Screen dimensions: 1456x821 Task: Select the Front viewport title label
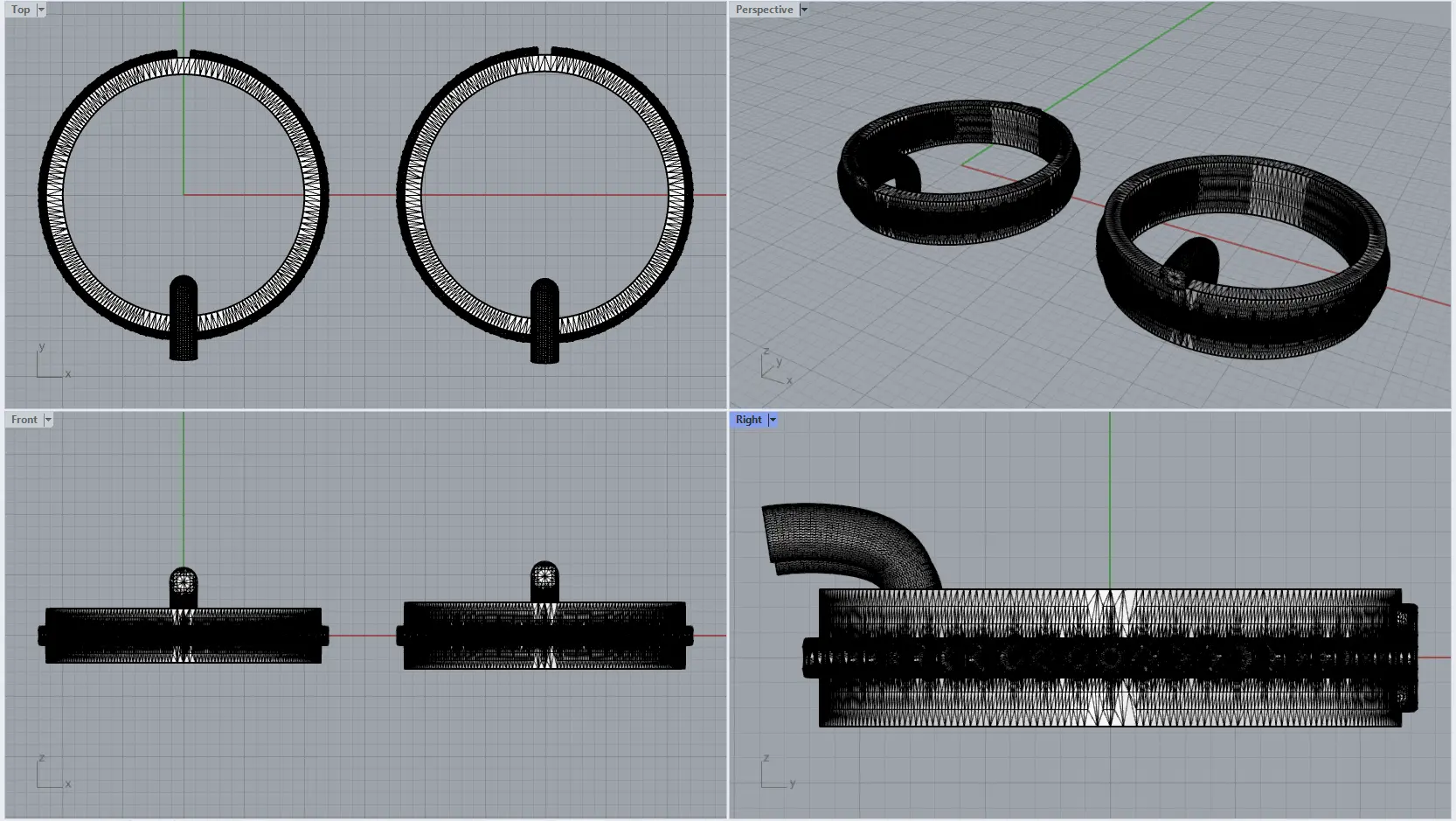pos(24,420)
